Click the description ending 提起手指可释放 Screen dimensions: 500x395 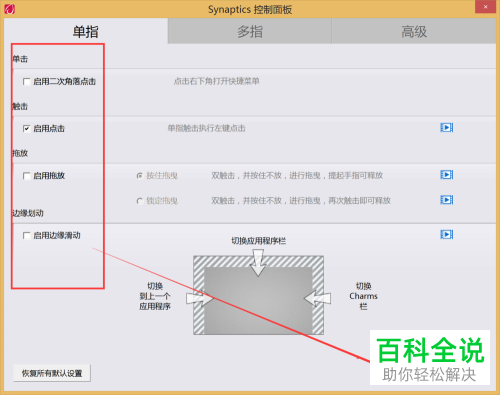[297, 175]
